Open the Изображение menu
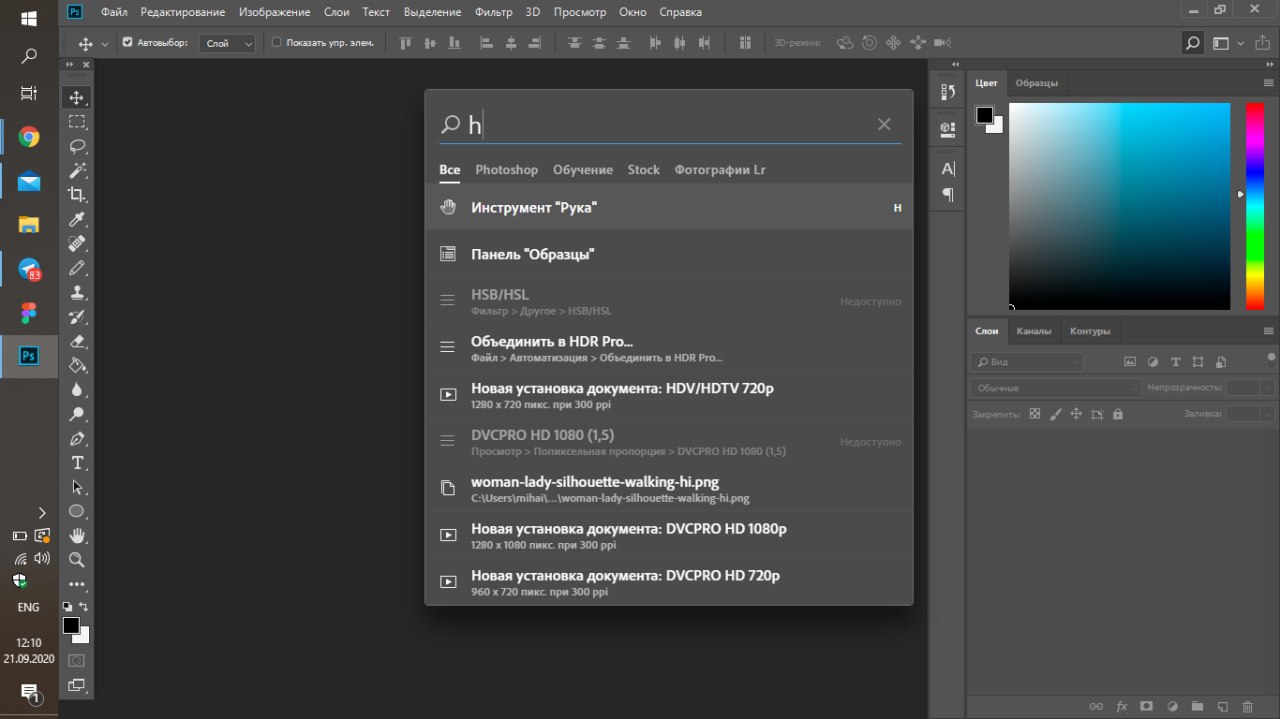Viewport: 1280px width, 719px height. coord(277,12)
